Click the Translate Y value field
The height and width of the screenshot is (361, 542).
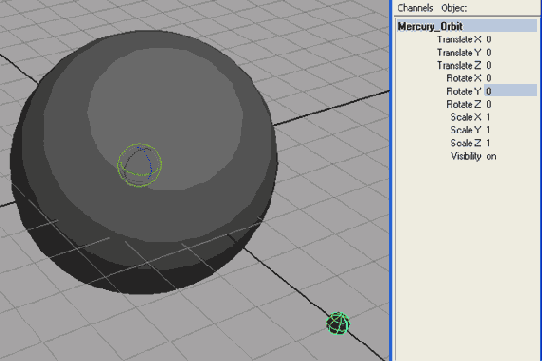tap(511, 52)
